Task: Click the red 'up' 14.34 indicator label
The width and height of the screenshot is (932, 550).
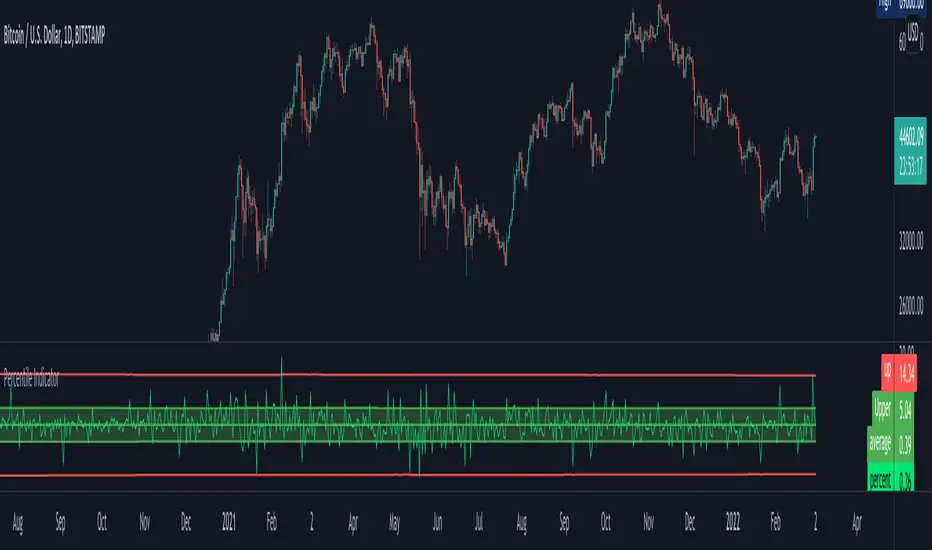Action: (899, 373)
